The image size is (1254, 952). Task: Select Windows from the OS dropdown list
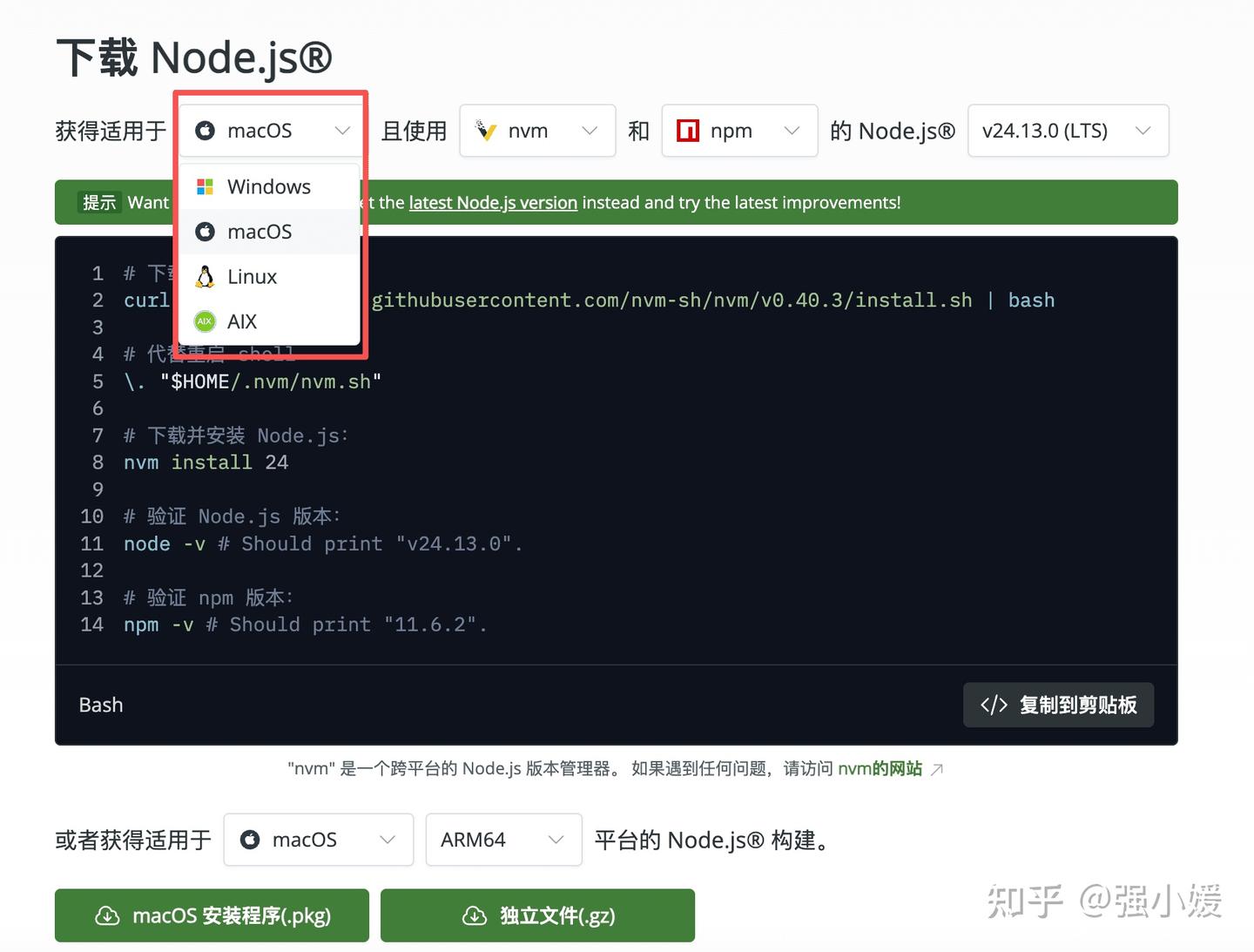click(x=269, y=186)
